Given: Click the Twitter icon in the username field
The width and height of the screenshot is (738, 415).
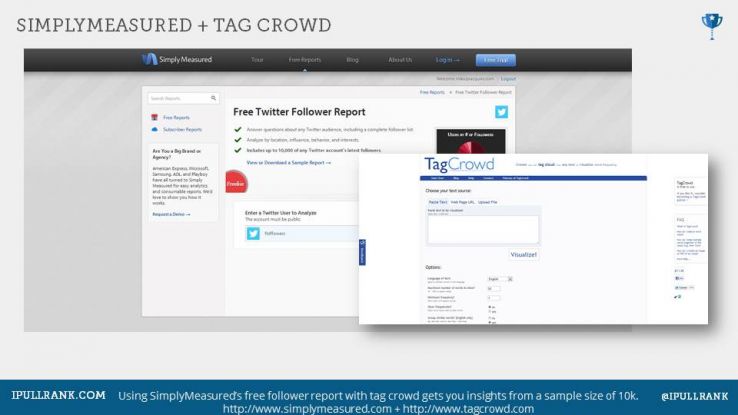Looking at the screenshot, I should [x=253, y=233].
